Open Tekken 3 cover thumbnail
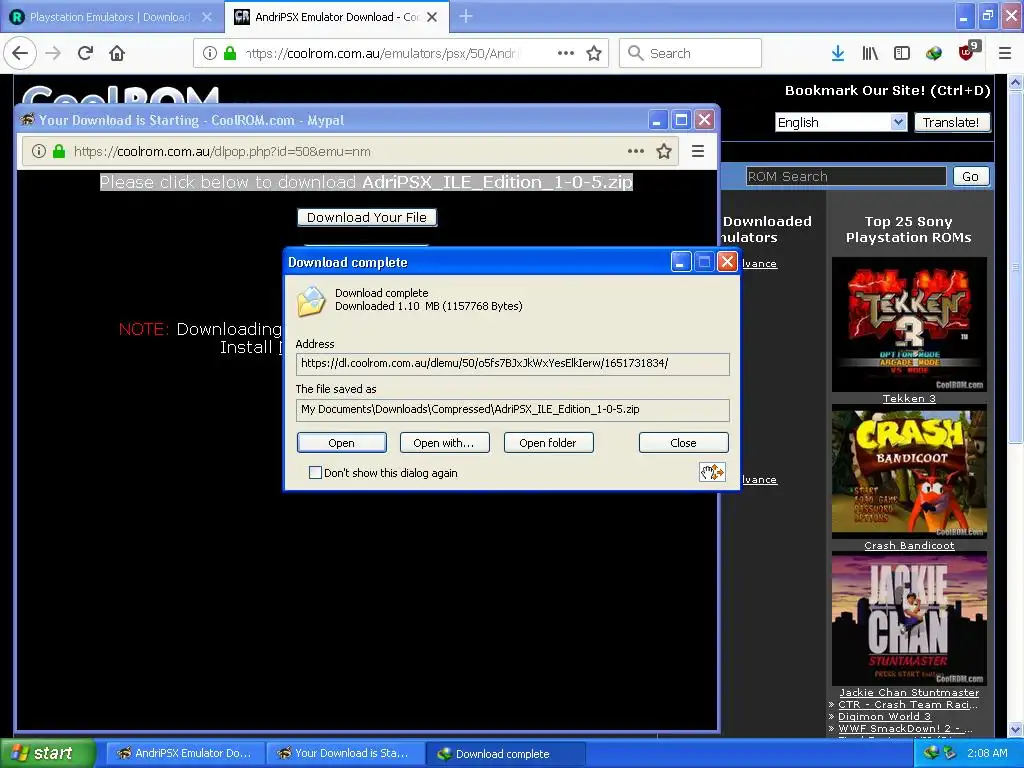 pyautogui.click(x=909, y=324)
